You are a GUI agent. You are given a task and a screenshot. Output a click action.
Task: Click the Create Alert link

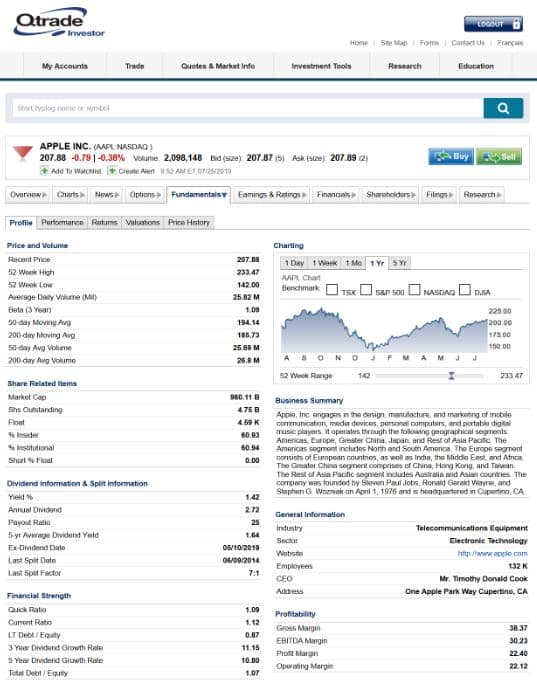[136, 171]
